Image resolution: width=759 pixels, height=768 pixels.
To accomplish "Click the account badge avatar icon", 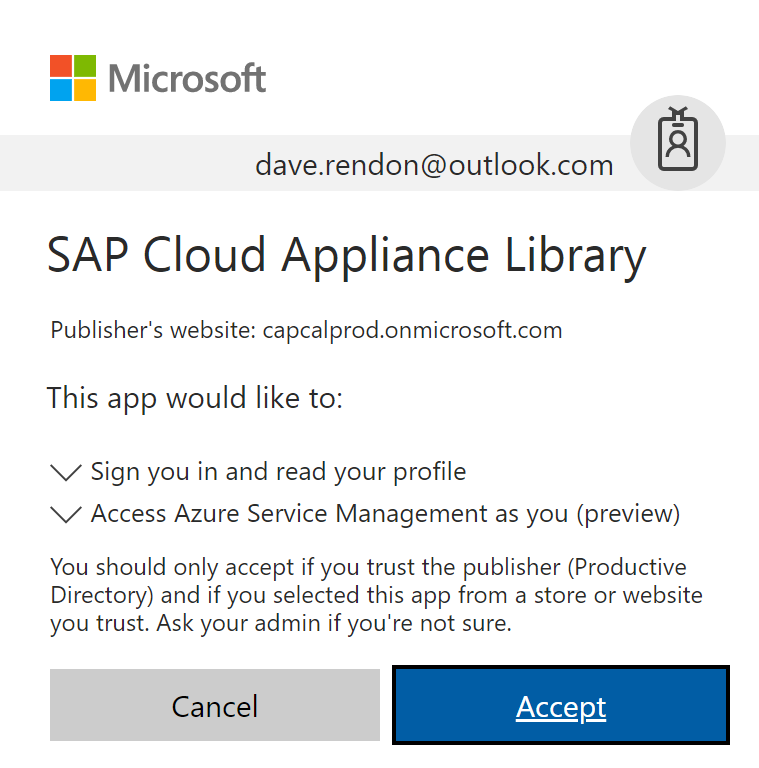I will [678, 143].
